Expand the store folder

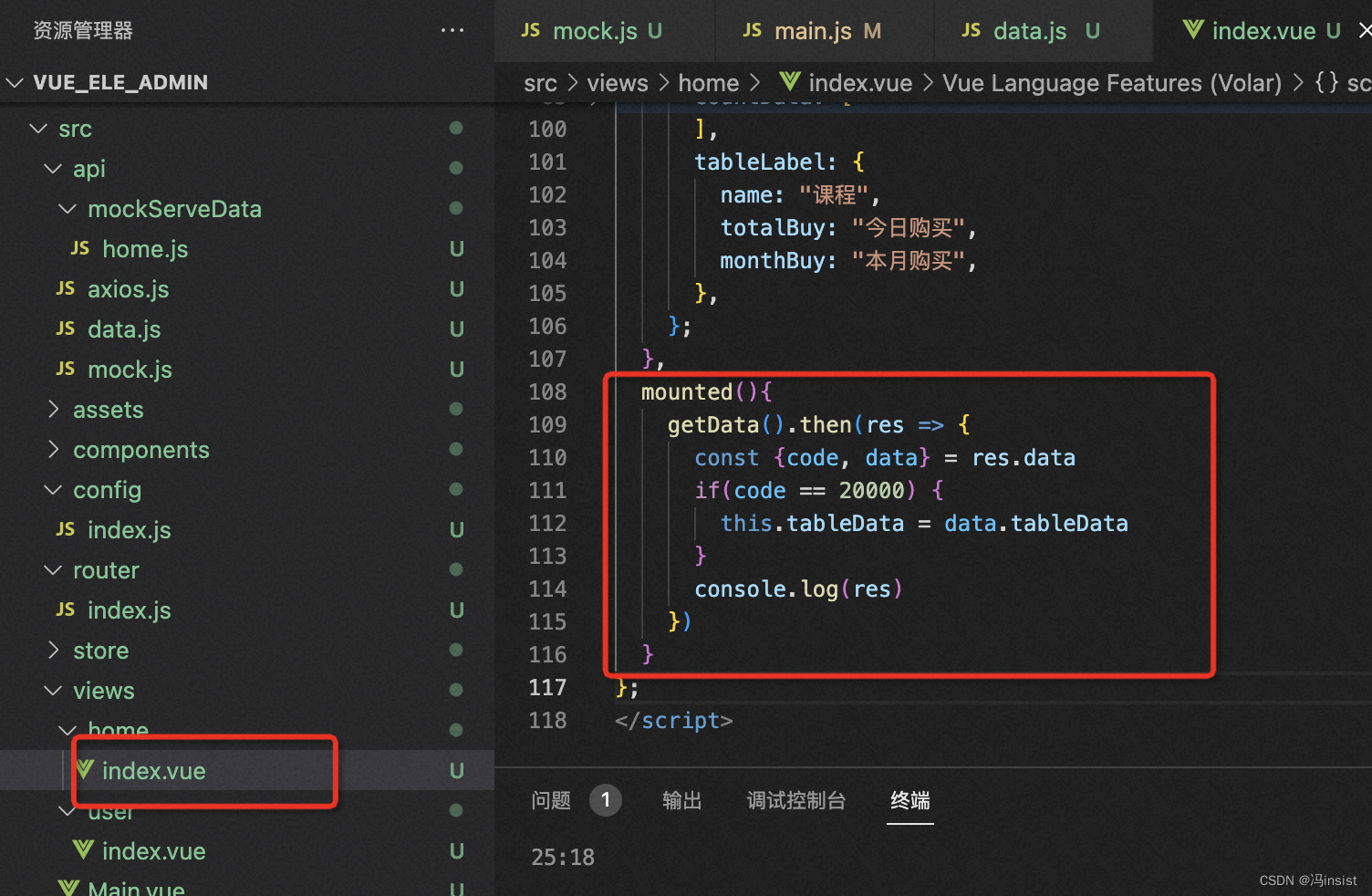(x=53, y=651)
